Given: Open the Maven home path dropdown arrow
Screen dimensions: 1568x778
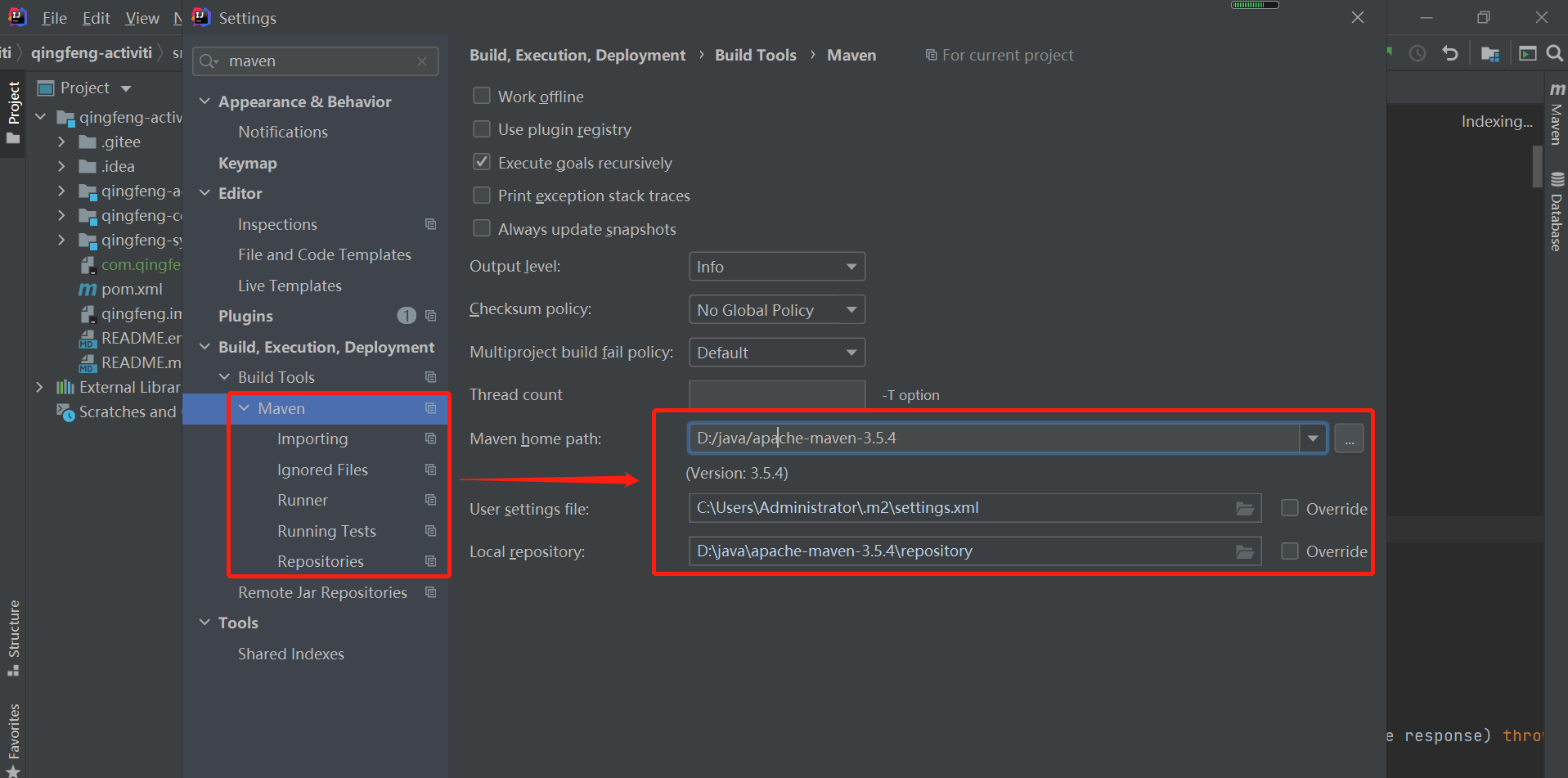Looking at the screenshot, I should pos(1313,438).
